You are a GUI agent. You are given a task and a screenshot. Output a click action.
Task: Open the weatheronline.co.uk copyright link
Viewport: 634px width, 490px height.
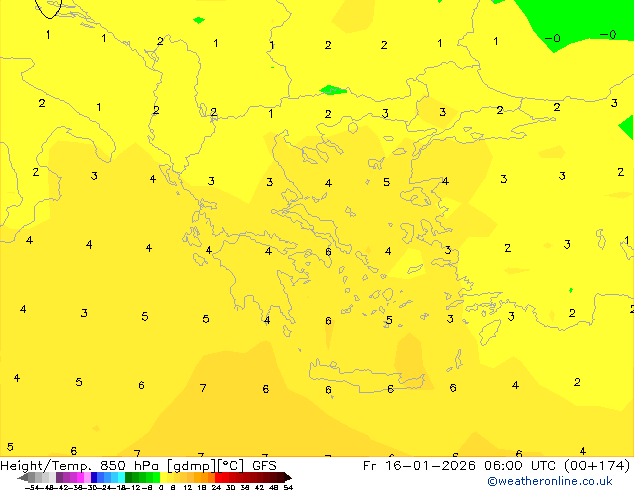[x=549, y=481]
